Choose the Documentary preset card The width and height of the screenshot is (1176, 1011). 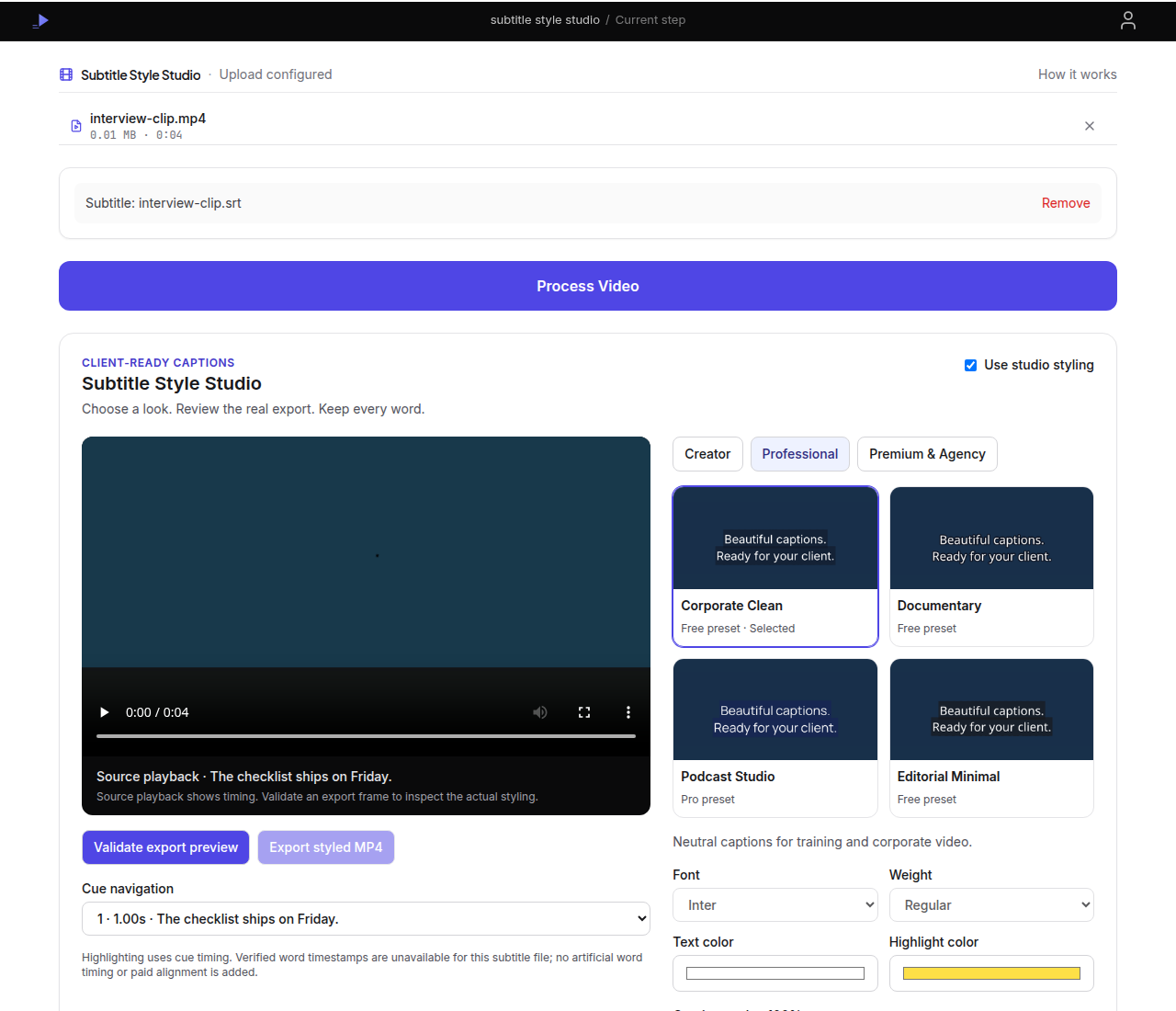click(991, 566)
